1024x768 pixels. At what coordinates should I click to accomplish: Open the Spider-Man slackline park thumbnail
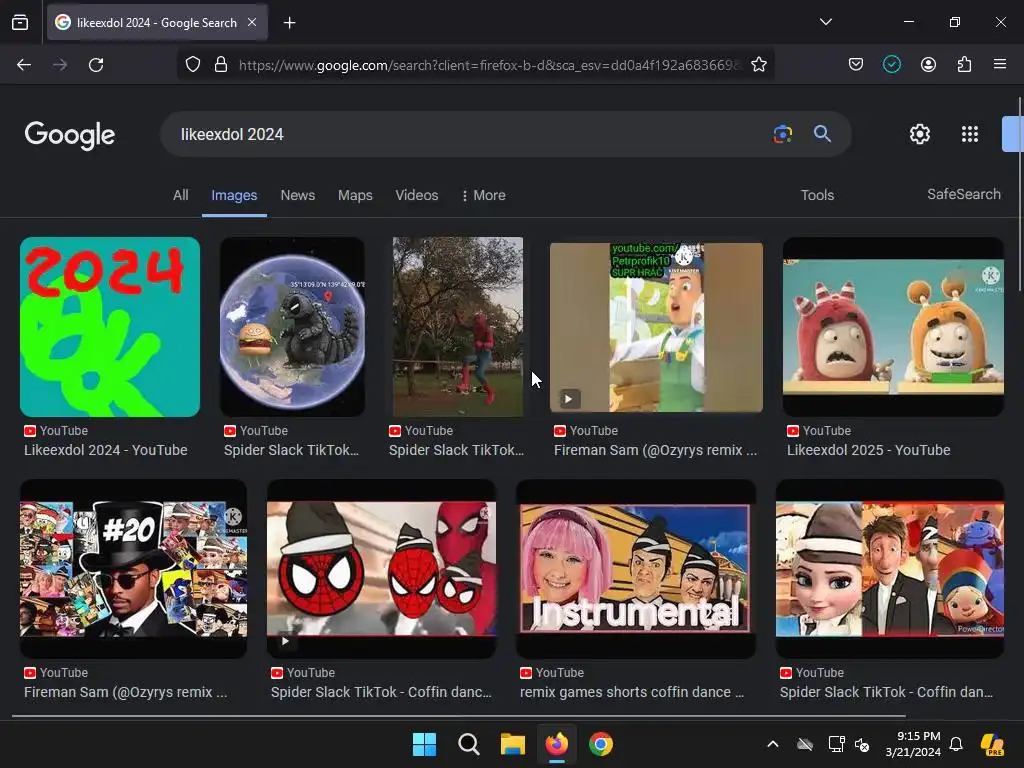[457, 327]
